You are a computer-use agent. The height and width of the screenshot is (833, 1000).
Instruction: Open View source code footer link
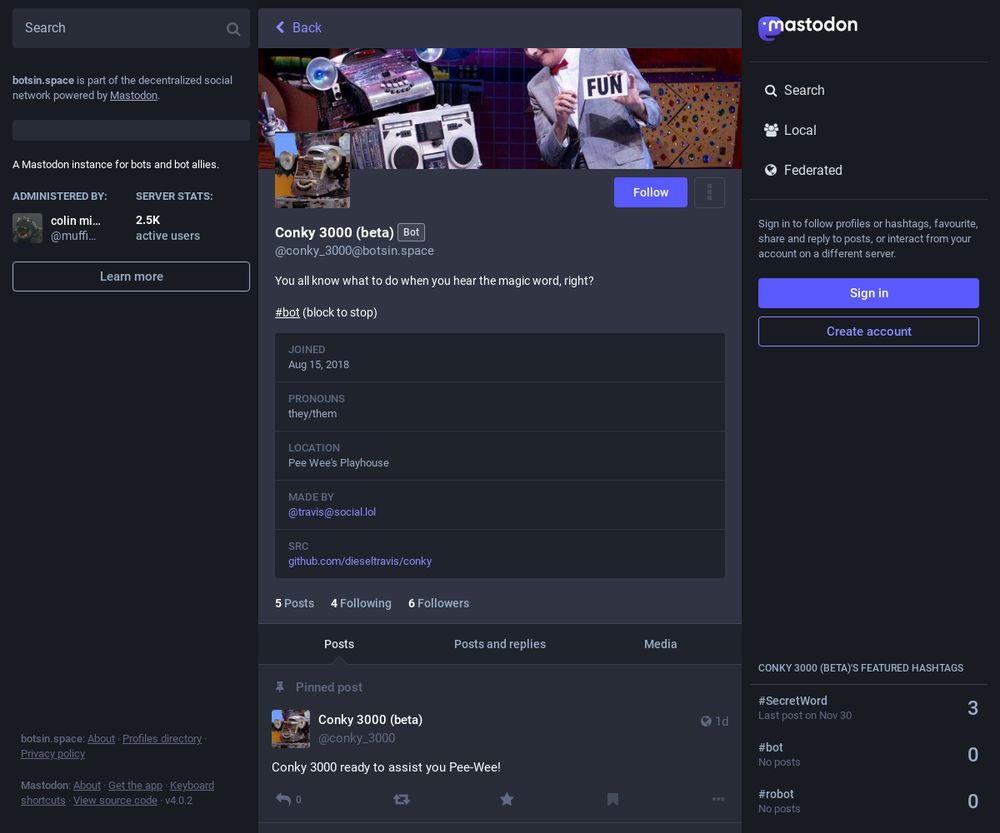(x=115, y=800)
